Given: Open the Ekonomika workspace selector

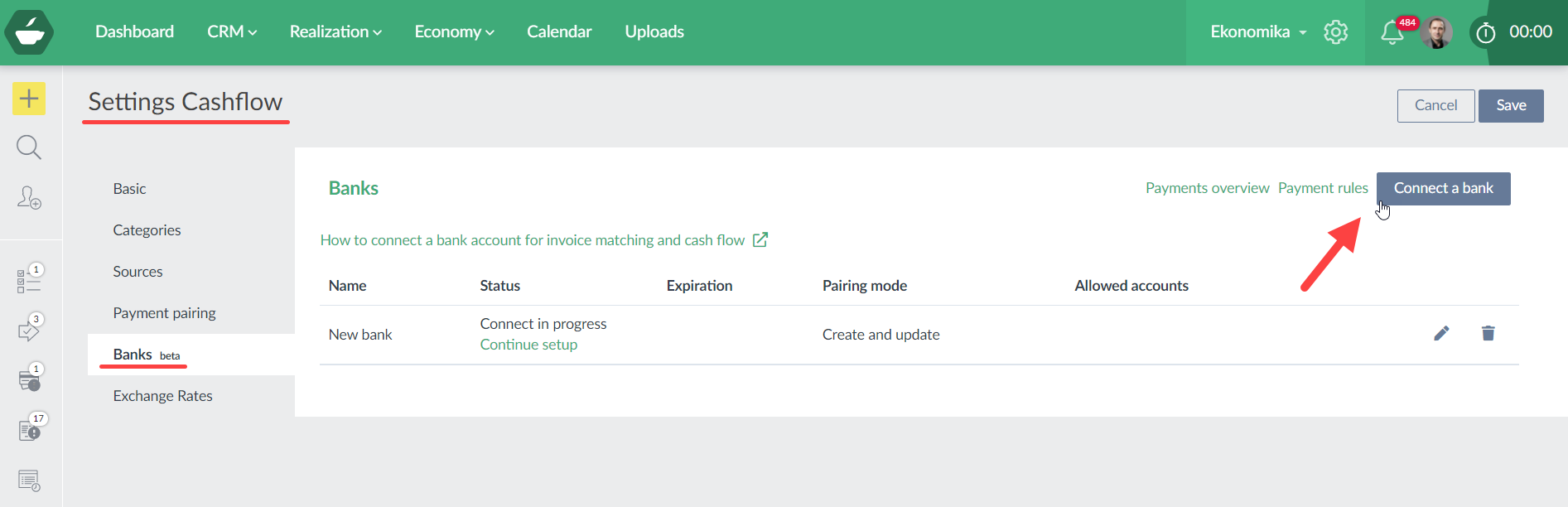Looking at the screenshot, I should 1258,31.
